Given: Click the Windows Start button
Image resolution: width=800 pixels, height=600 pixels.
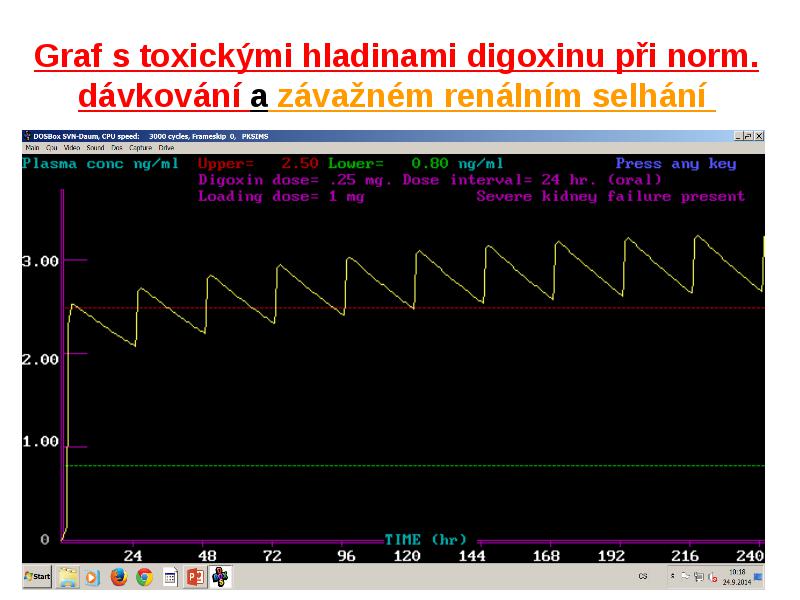Looking at the screenshot, I should [37, 577].
